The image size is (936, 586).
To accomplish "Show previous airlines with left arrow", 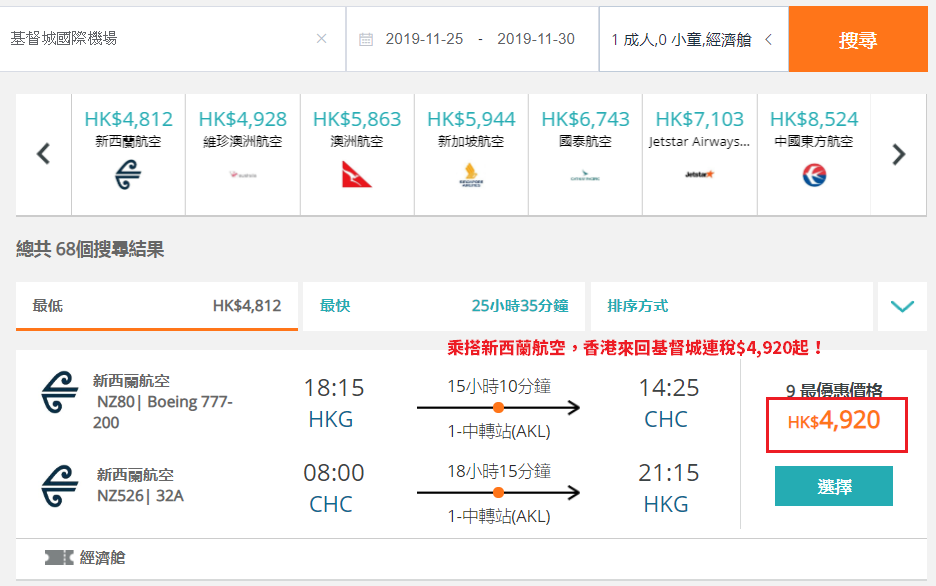I will (x=44, y=154).
